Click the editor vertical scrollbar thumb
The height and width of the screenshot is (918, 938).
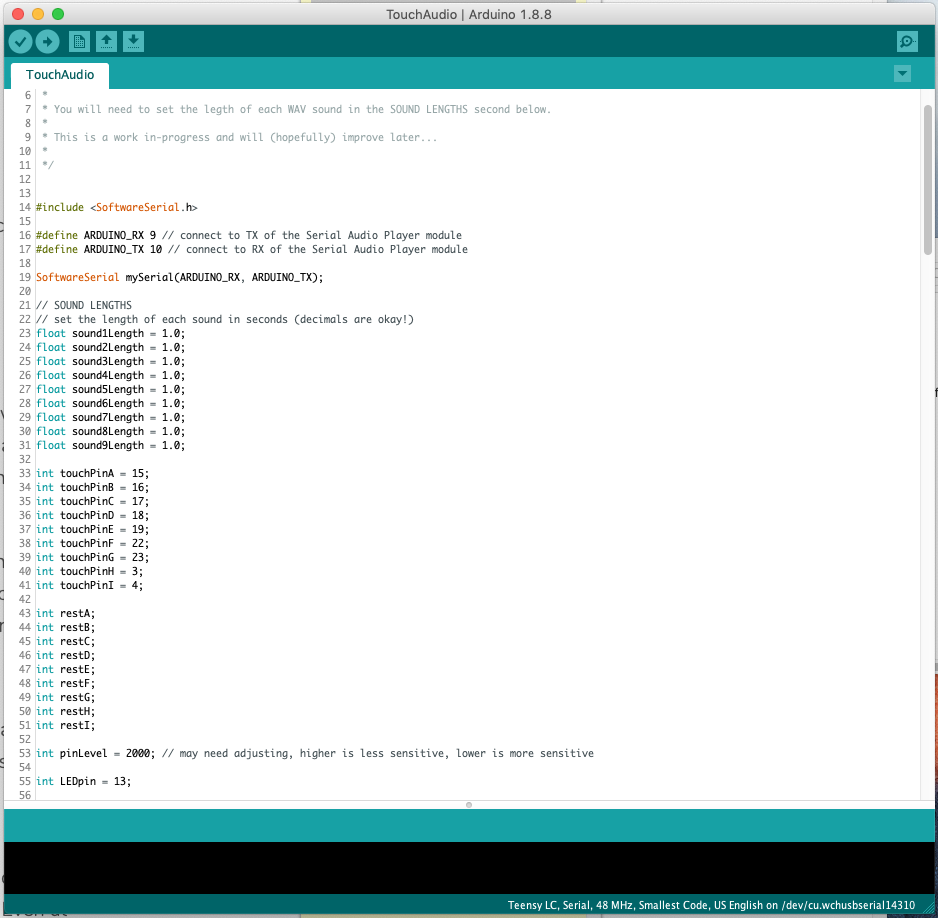pyautogui.click(x=928, y=179)
